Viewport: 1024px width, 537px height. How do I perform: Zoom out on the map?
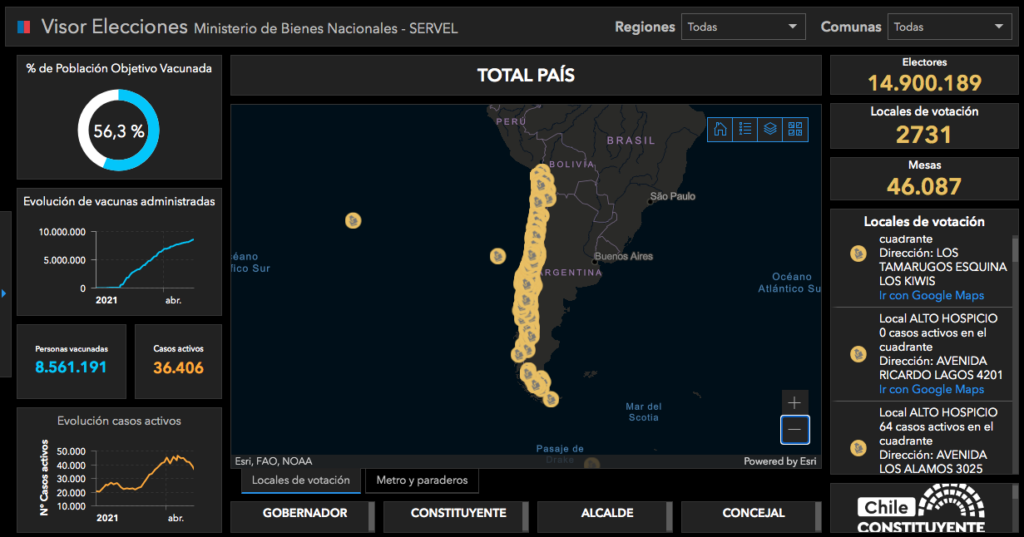click(795, 430)
